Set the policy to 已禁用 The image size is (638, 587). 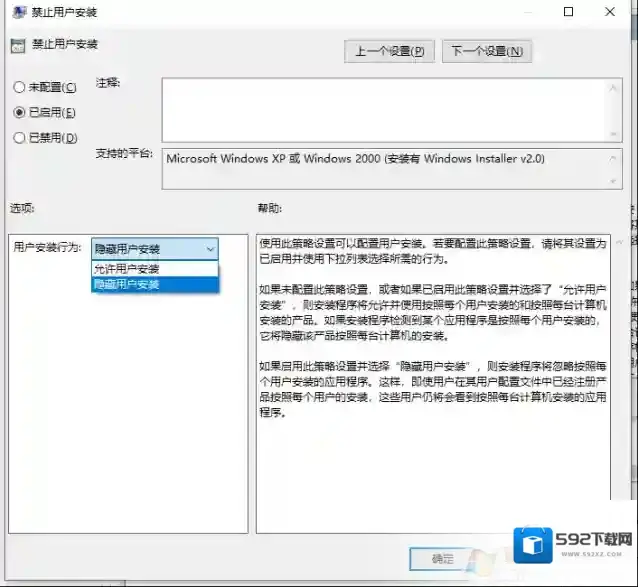click(19, 138)
